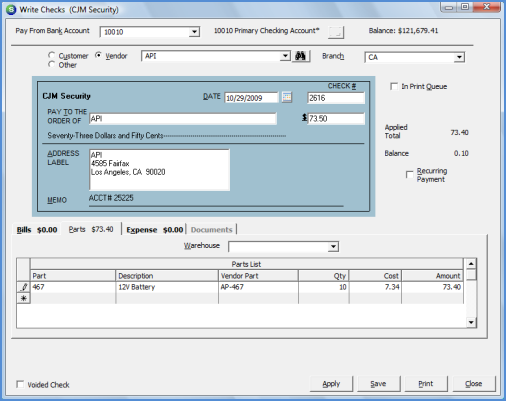Switch to the Bills tab
The image size is (506, 401).
(37, 230)
